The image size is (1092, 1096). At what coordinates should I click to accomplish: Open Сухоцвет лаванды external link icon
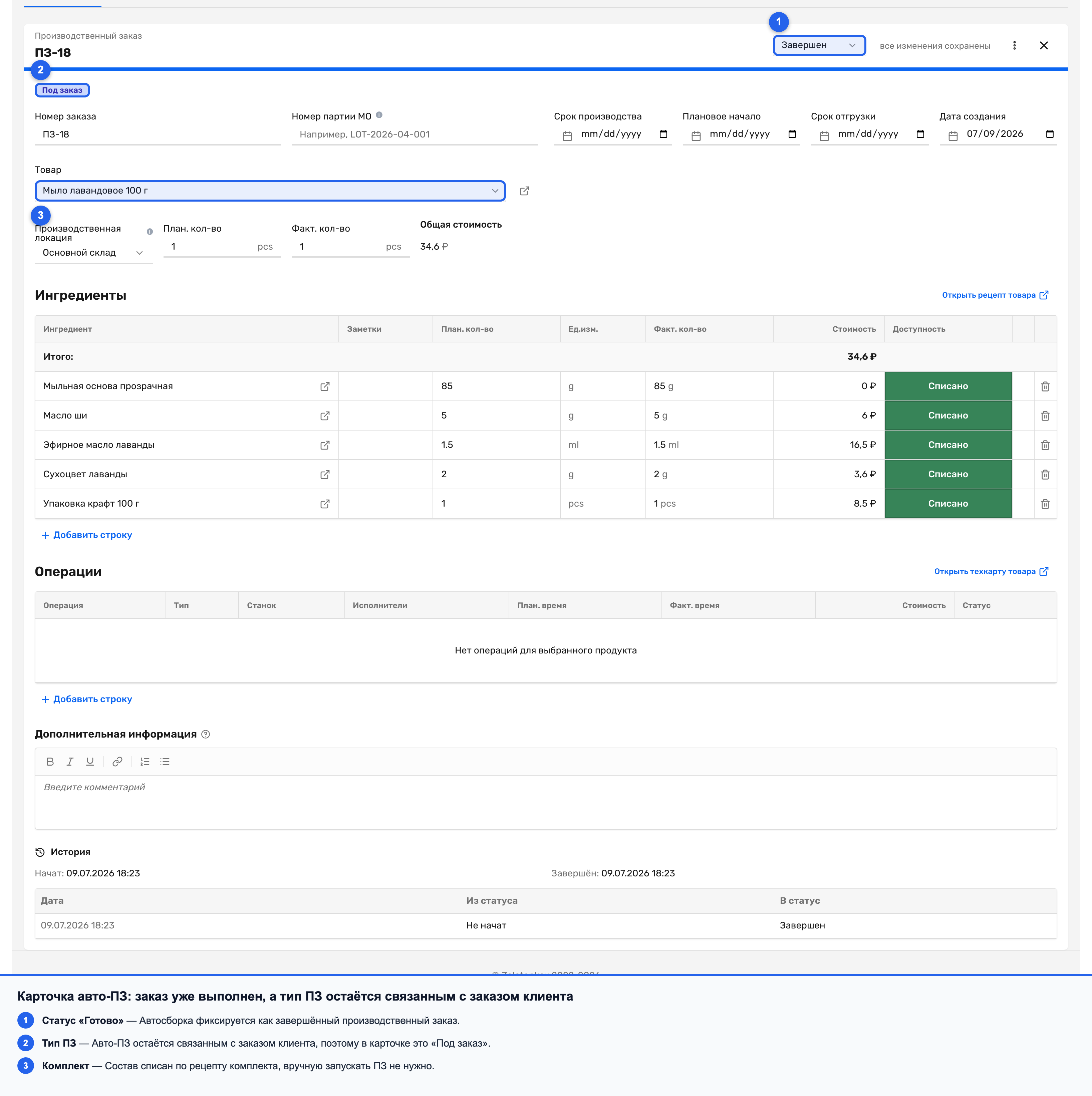pyautogui.click(x=325, y=475)
